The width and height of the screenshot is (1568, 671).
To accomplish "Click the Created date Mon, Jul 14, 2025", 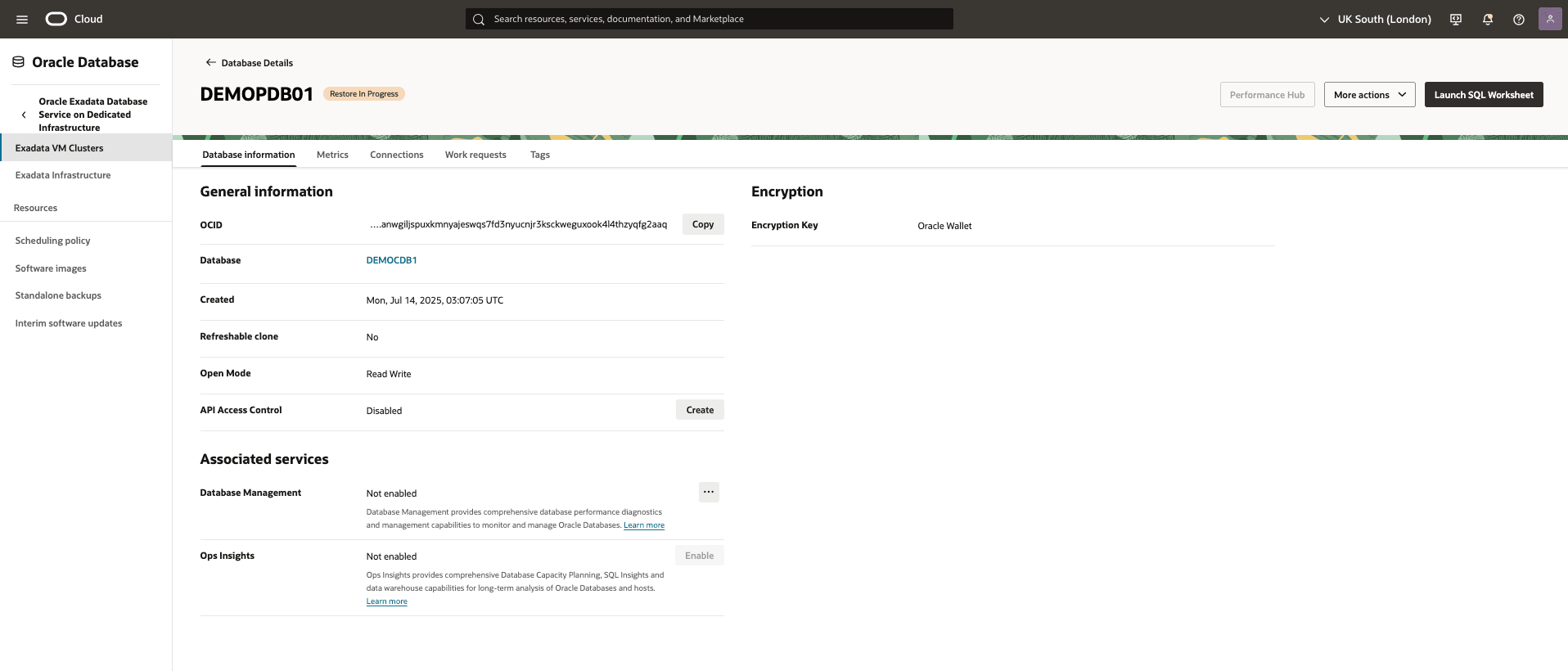I will [435, 300].
